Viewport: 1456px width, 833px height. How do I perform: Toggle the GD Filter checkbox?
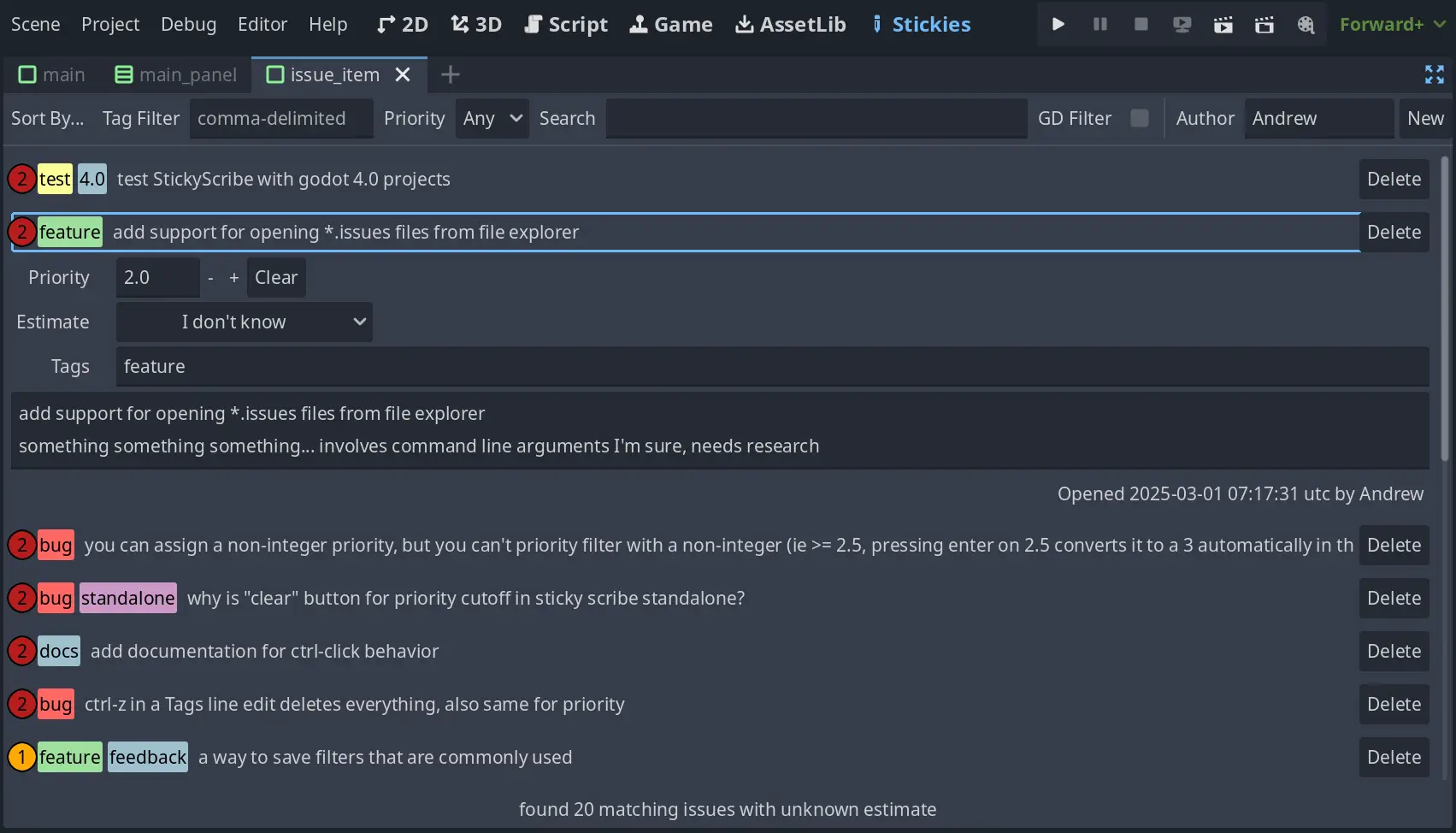point(1139,118)
